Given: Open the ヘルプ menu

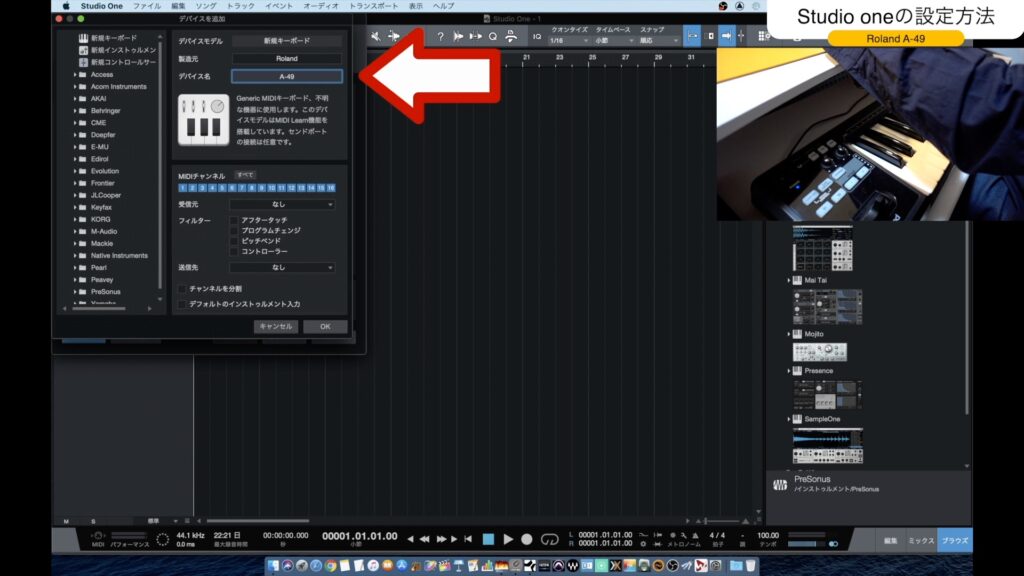Looking at the screenshot, I should tap(443, 6).
